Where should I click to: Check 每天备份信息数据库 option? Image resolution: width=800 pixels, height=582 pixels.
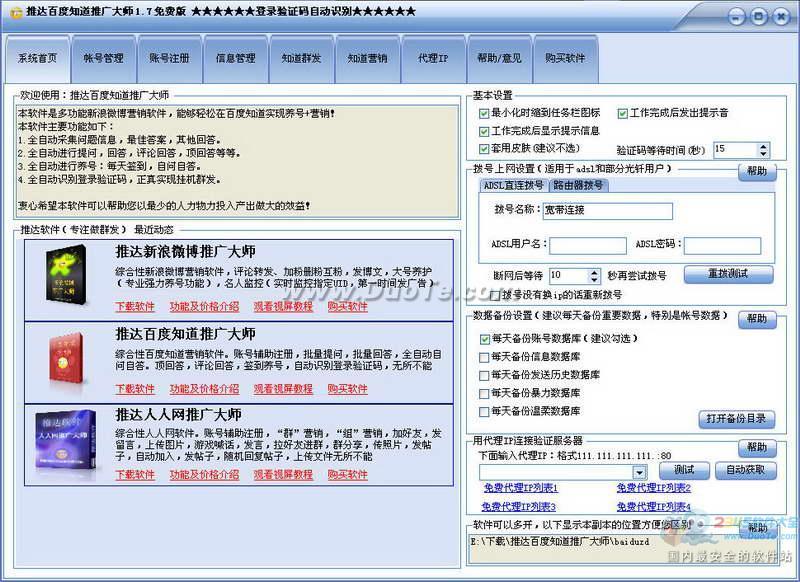(485, 357)
